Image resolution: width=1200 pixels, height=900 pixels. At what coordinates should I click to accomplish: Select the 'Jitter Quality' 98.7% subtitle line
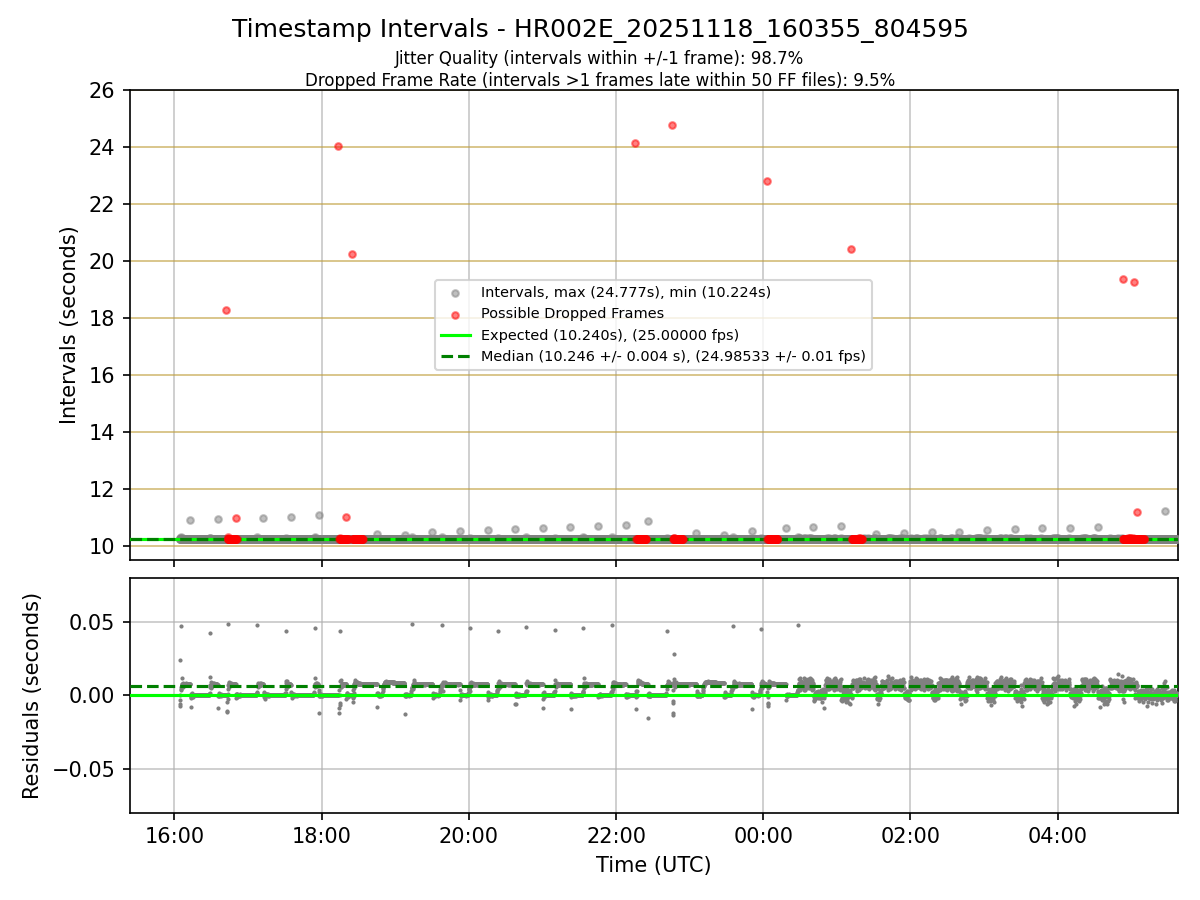(x=599, y=58)
